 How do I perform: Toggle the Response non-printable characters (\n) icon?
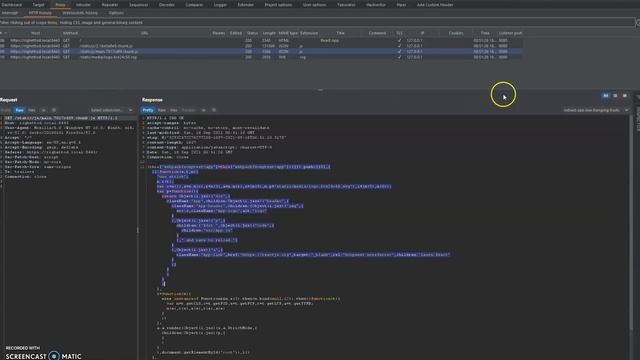click(x=203, y=110)
